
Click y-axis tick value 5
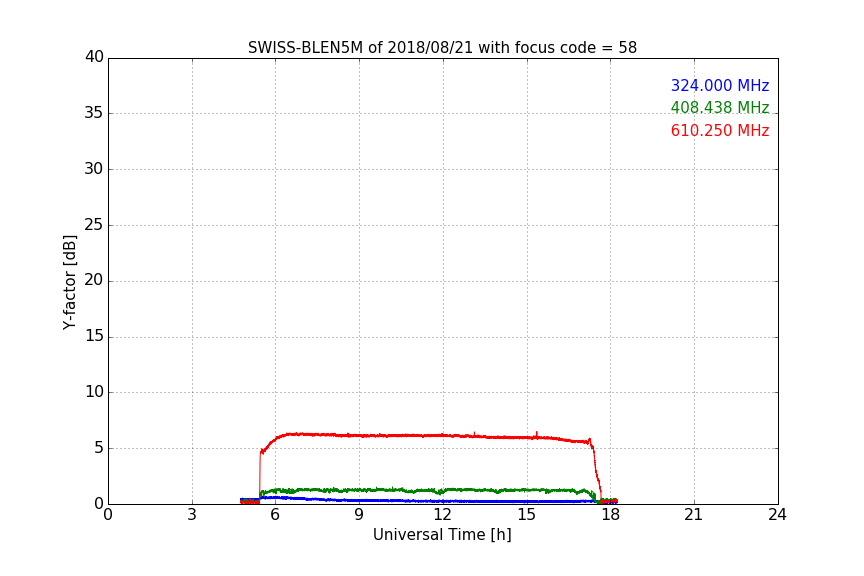pyautogui.click(x=99, y=448)
